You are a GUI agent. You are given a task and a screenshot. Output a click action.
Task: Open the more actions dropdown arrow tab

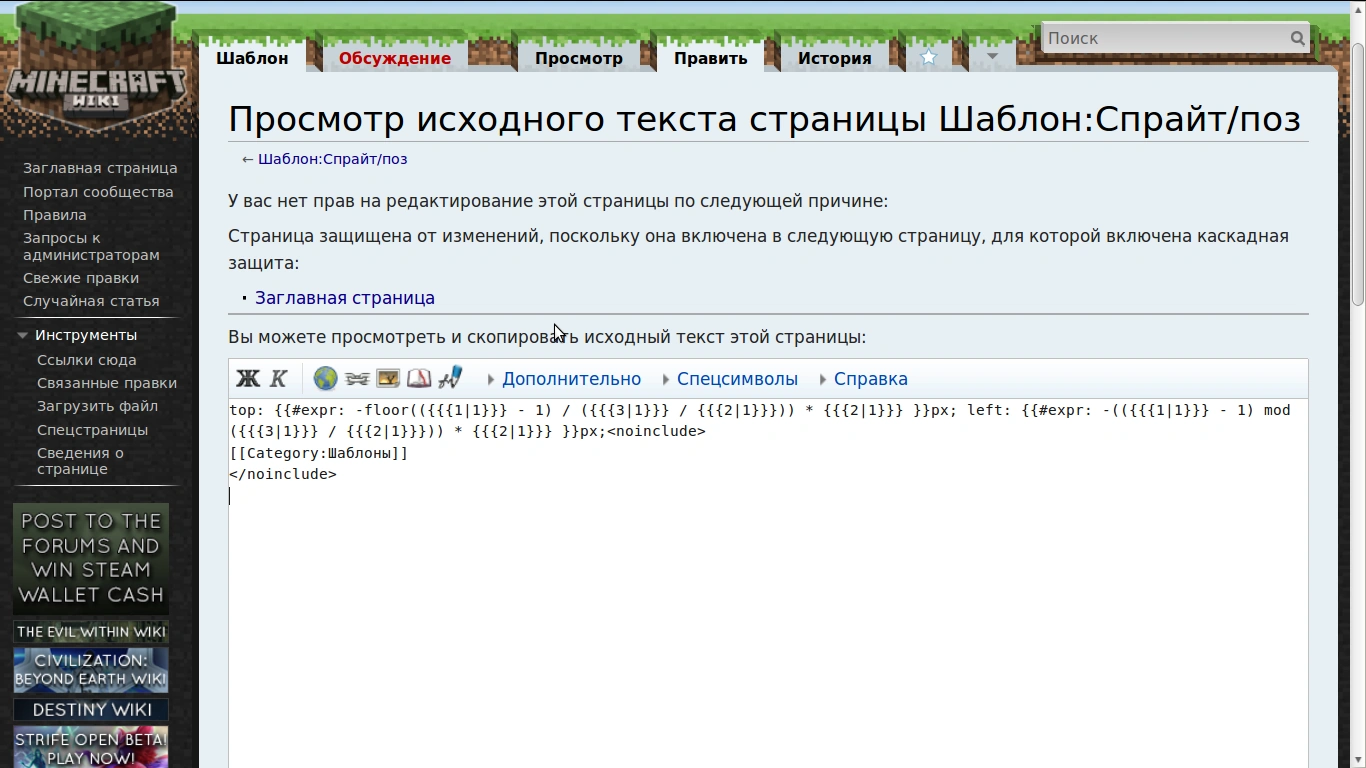click(992, 57)
